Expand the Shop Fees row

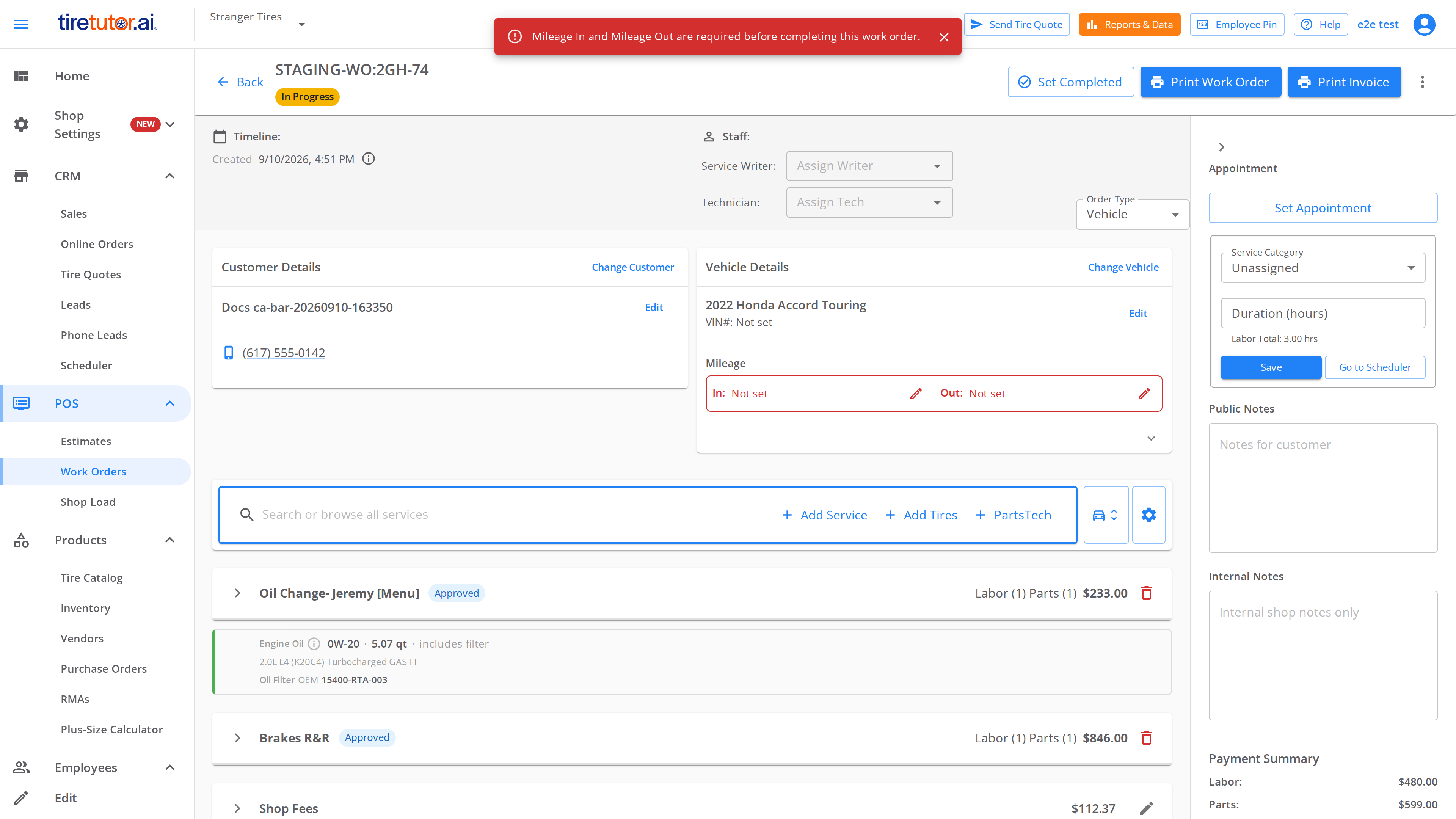[x=237, y=808]
